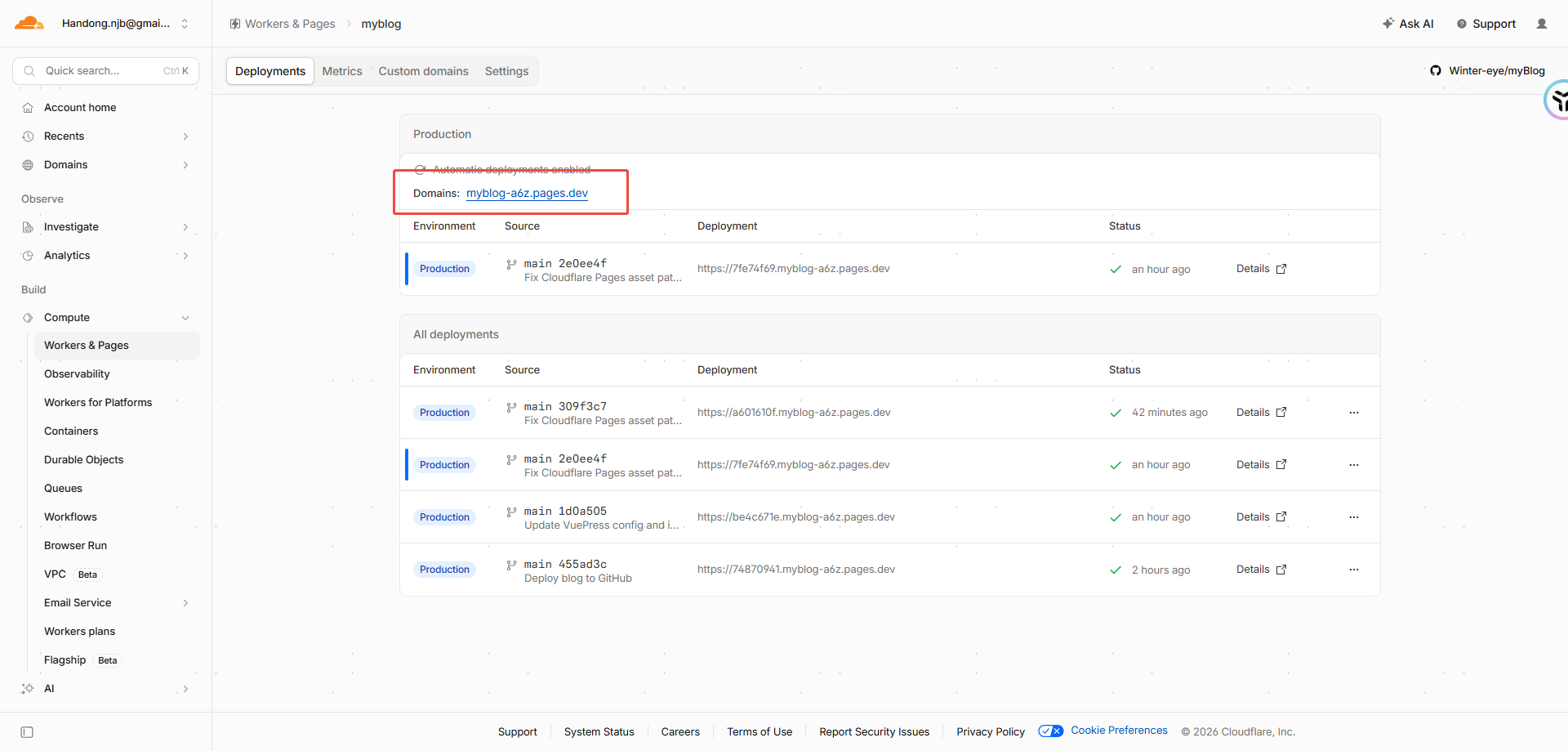The image size is (1568, 751).
Task: Click Workers & Pages breadcrumb
Action: click(290, 24)
